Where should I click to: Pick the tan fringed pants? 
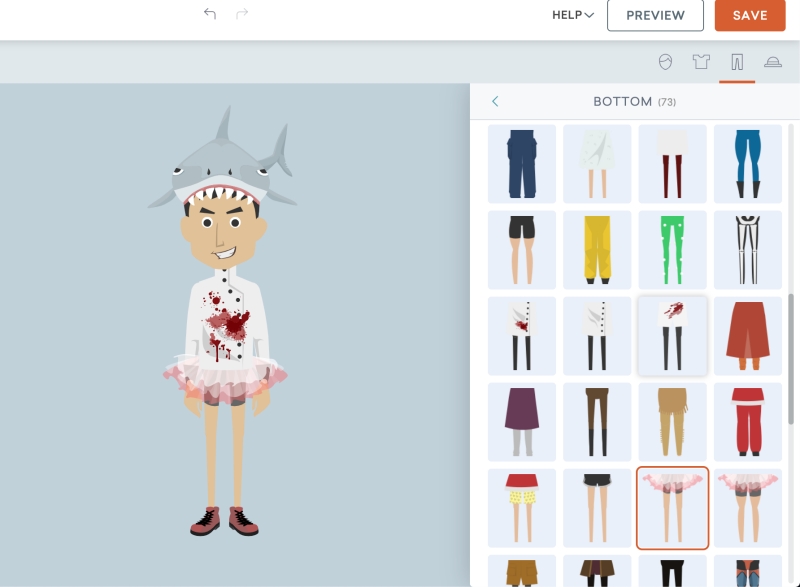(x=672, y=422)
